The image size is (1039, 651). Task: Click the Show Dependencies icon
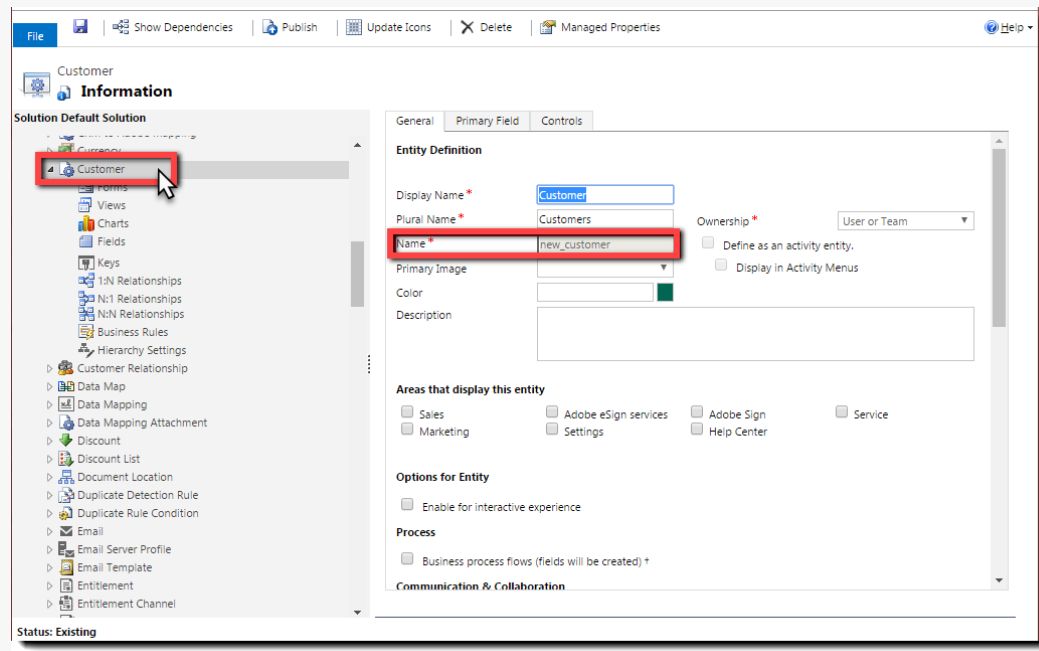click(121, 27)
